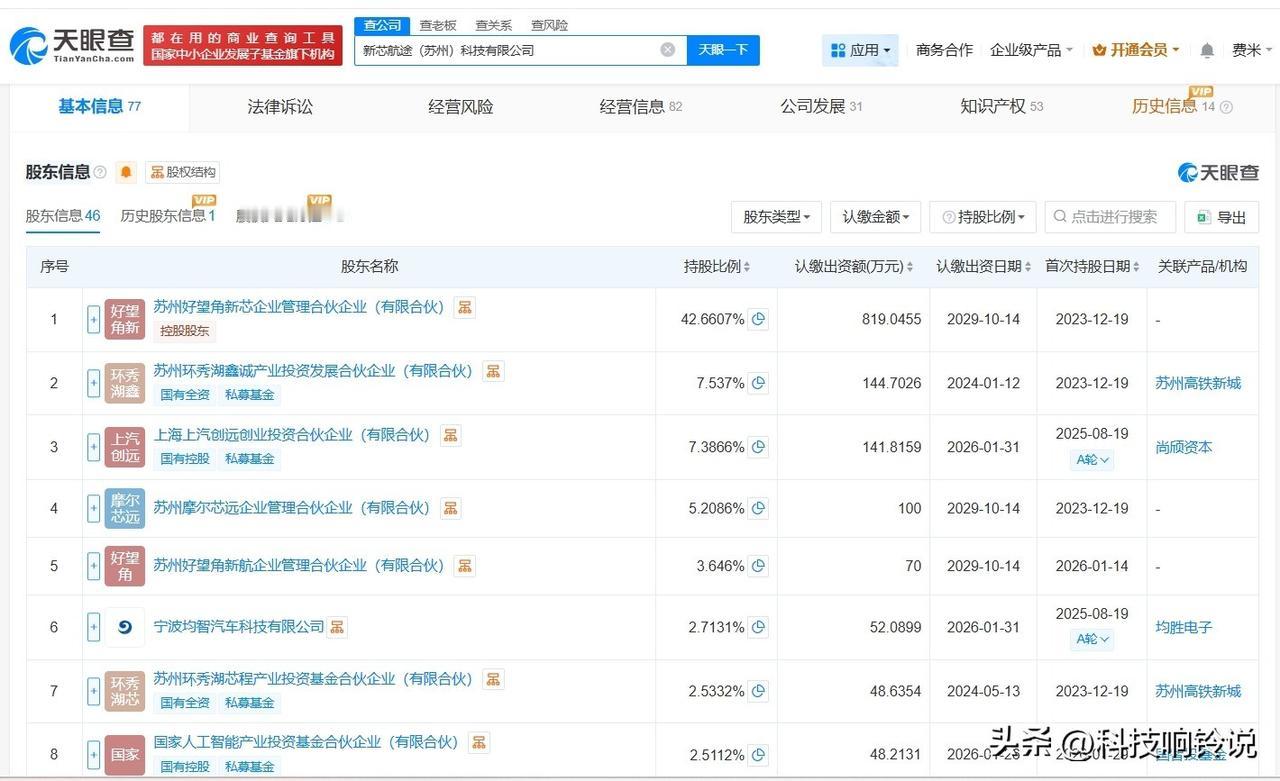
Task: Open the 企业级产品 dropdown menu
Action: 1031,50
